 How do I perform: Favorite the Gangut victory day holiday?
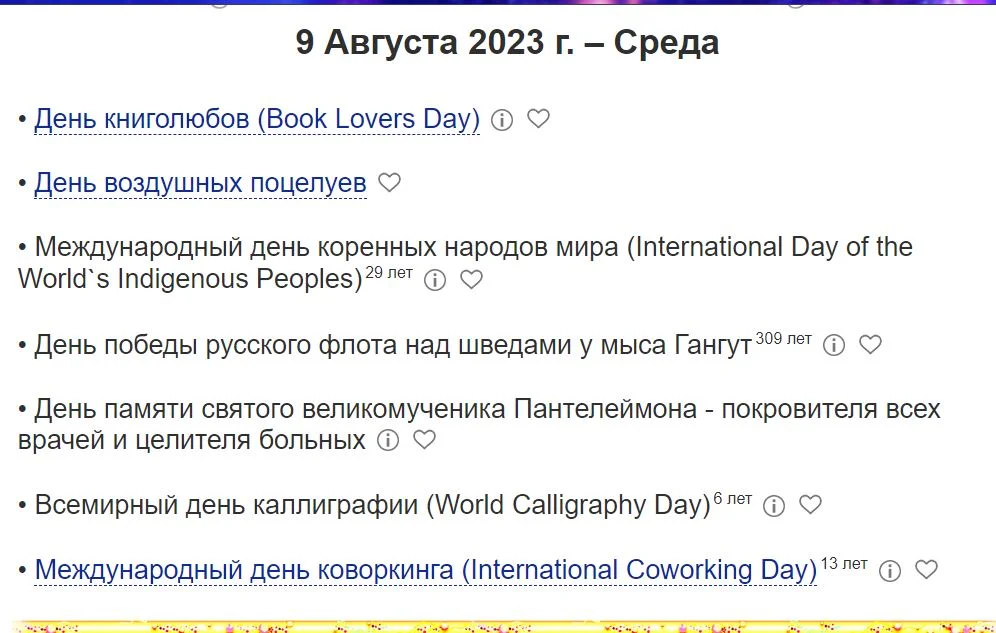coord(869,345)
